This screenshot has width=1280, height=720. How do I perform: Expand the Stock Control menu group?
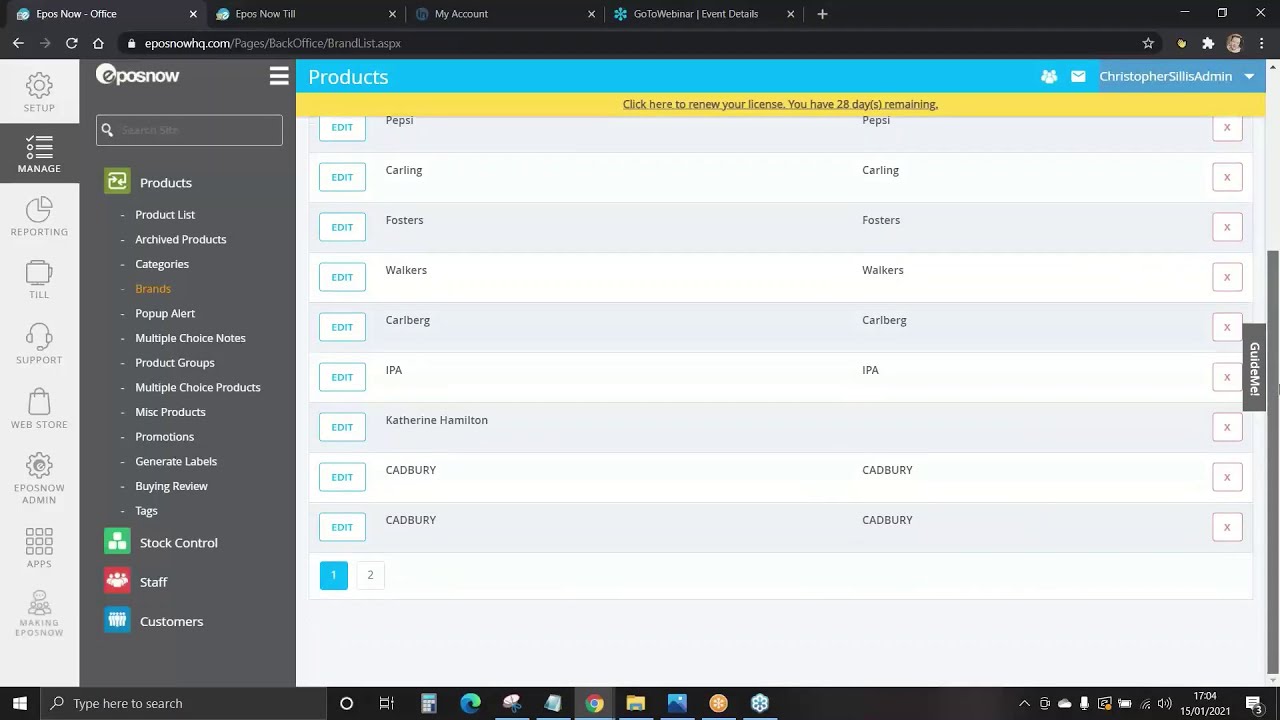[178, 543]
